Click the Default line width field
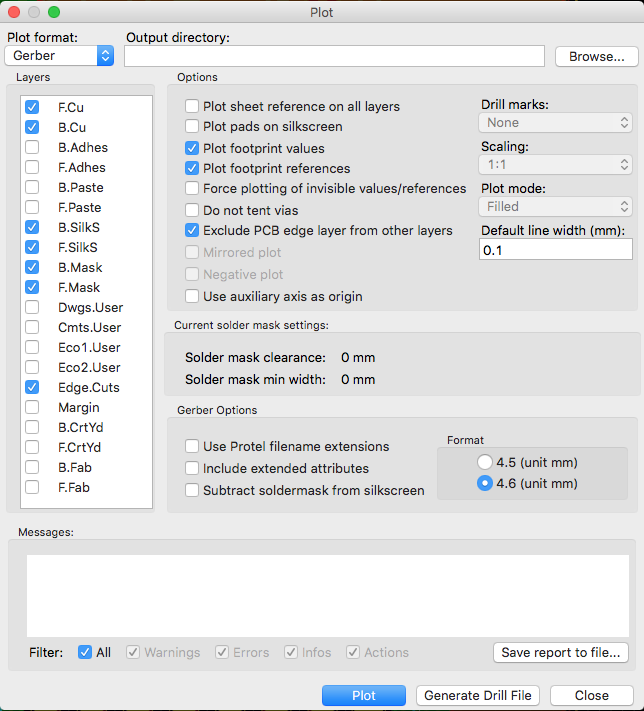Viewport: 644px width, 711px height. point(556,250)
